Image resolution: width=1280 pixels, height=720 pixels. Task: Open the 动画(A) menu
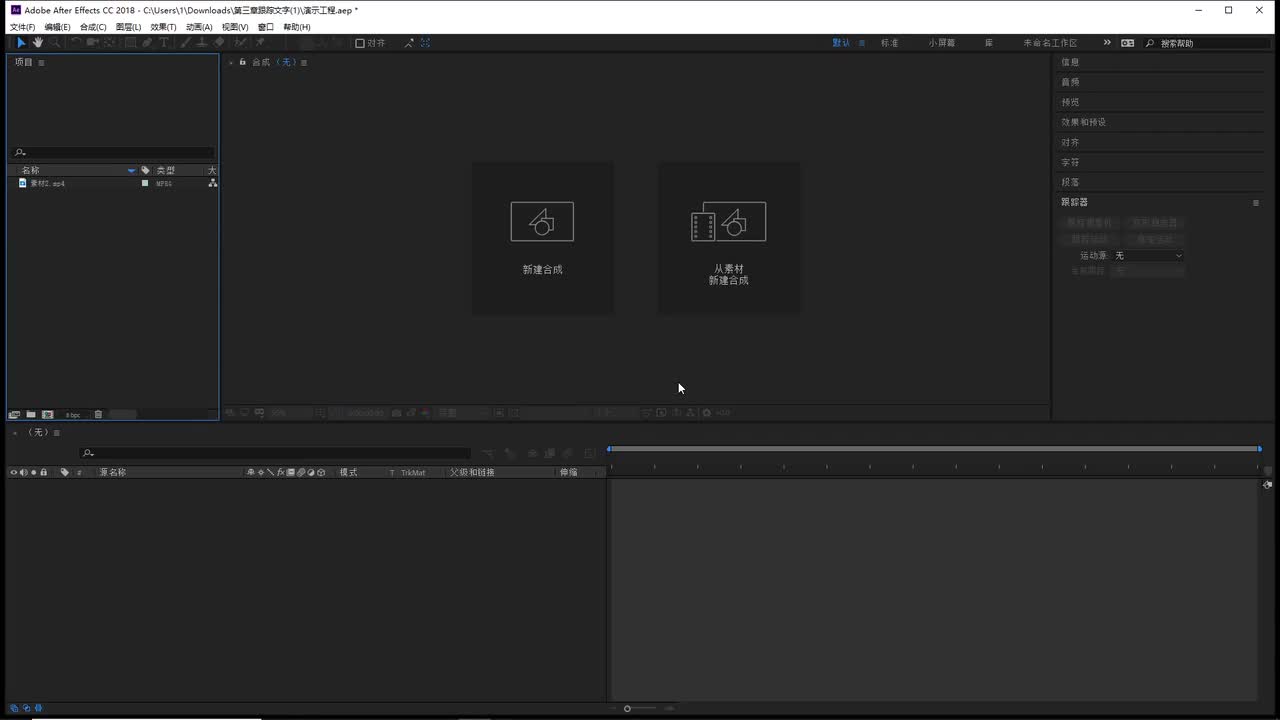click(x=199, y=27)
